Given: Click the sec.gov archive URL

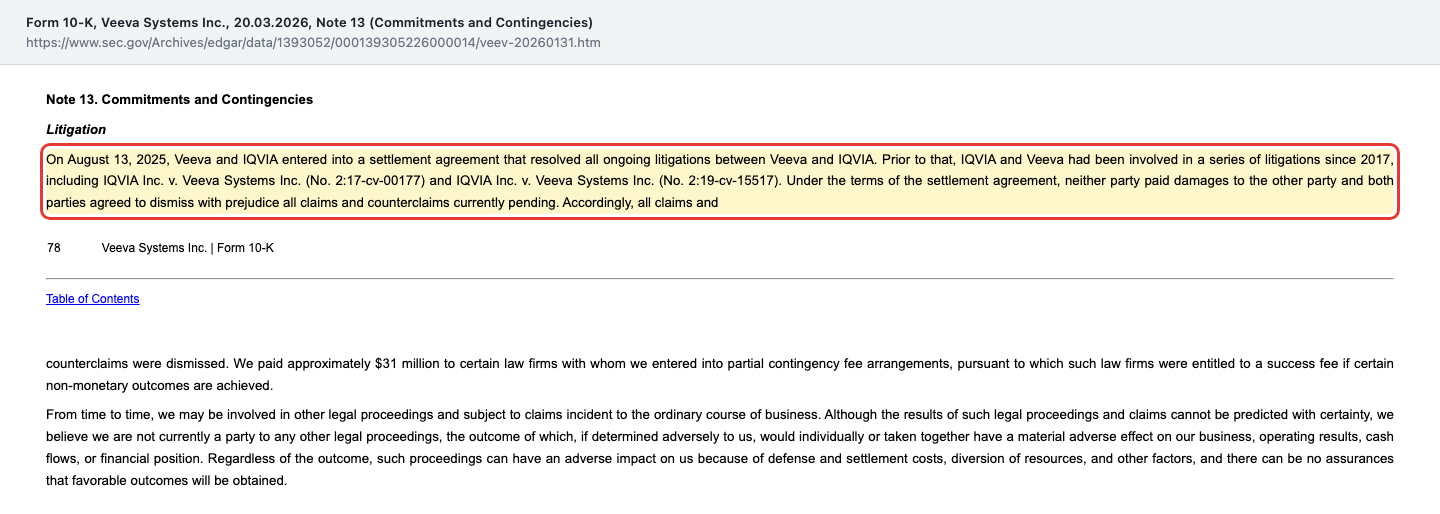Looking at the screenshot, I should coord(313,43).
